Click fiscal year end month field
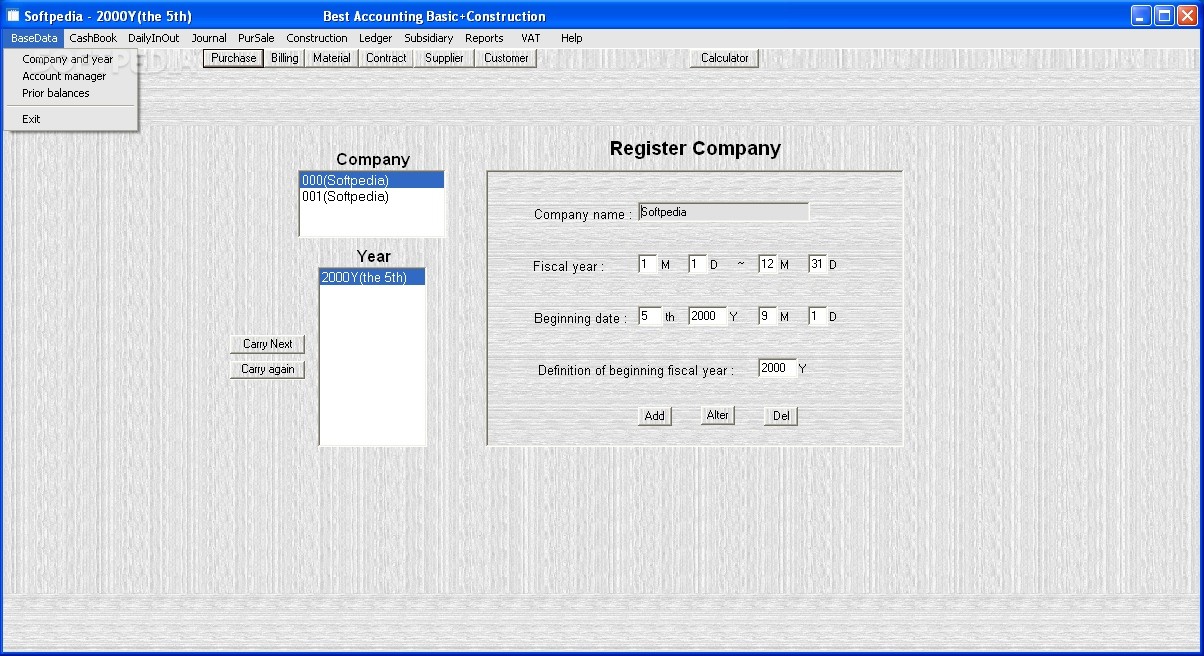Screen dimensions: 1204x656 (x=767, y=264)
